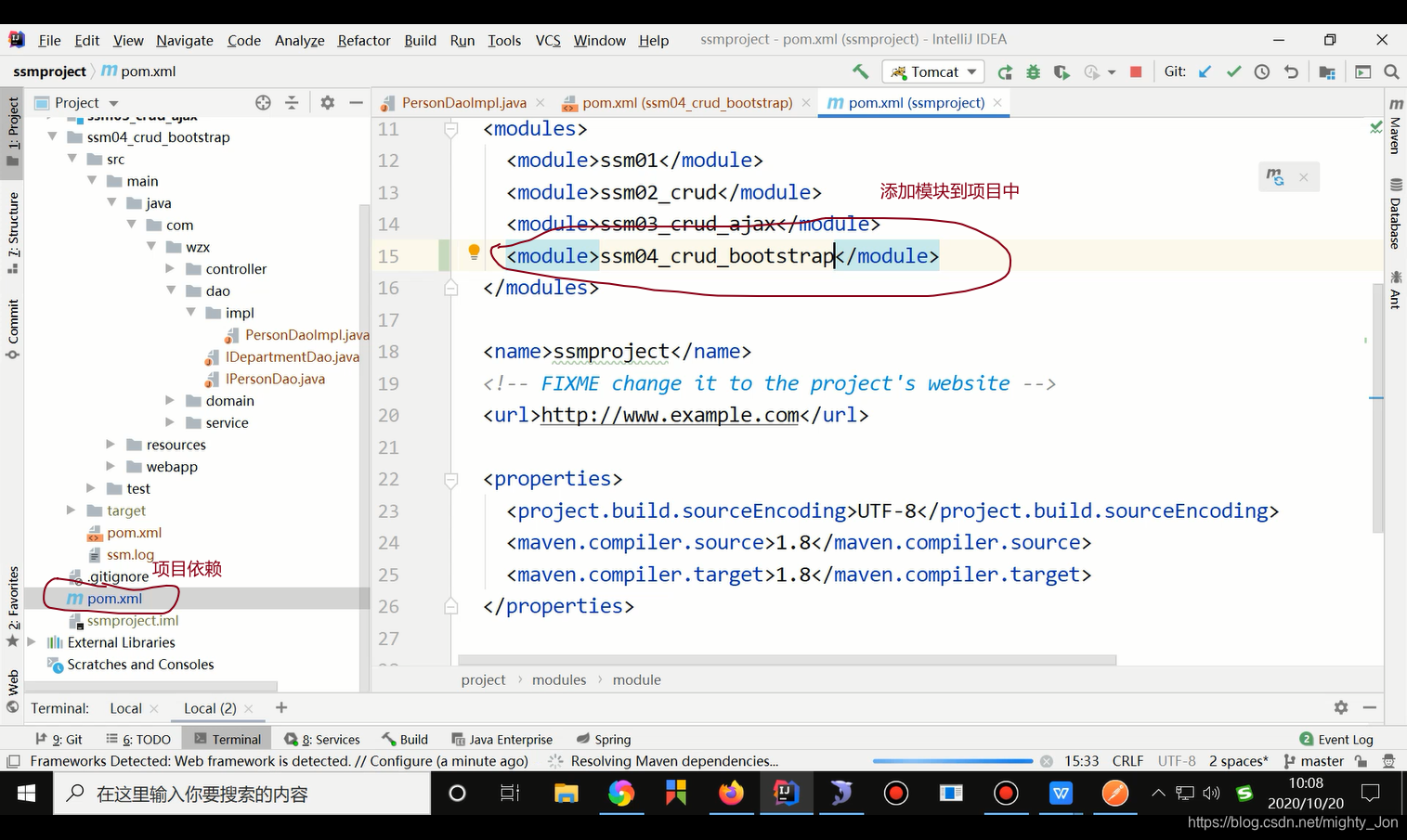Toggle the Structure side panel
The height and width of the screenshot is (840, 1407).
13,232
